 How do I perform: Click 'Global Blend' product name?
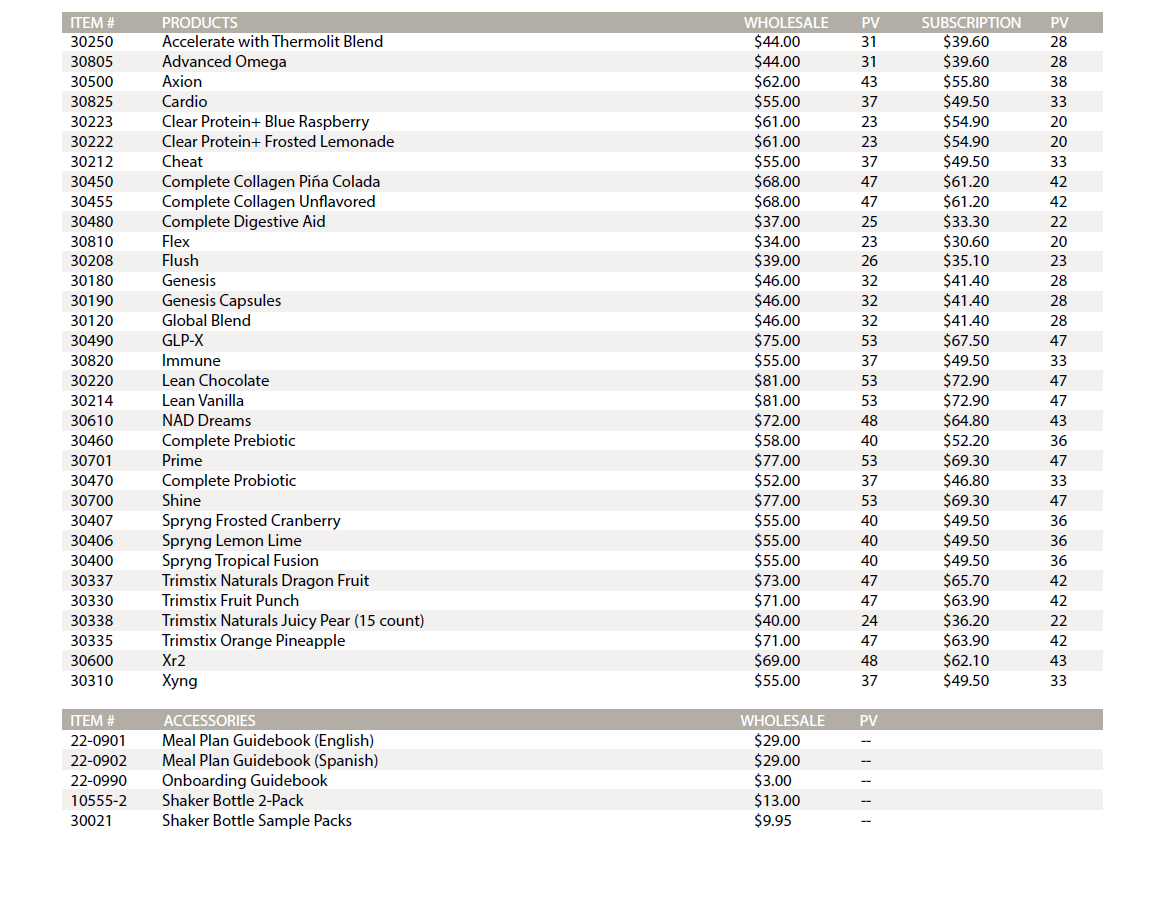[206, 320]
